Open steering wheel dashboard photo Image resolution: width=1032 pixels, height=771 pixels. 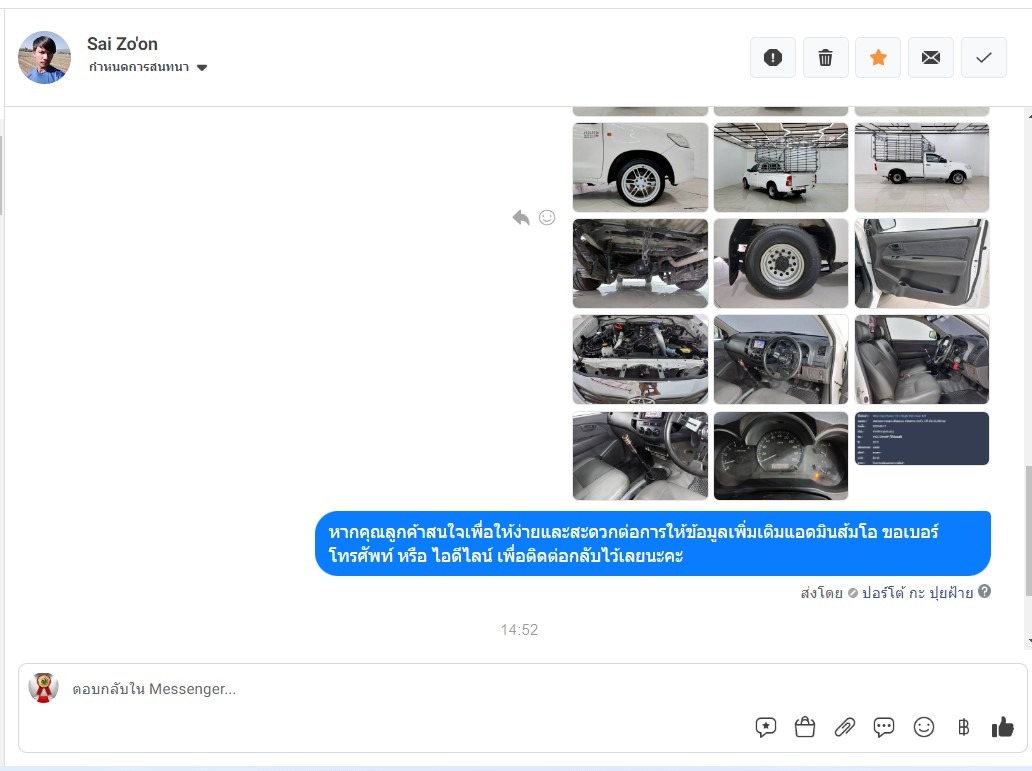[781, 359]
